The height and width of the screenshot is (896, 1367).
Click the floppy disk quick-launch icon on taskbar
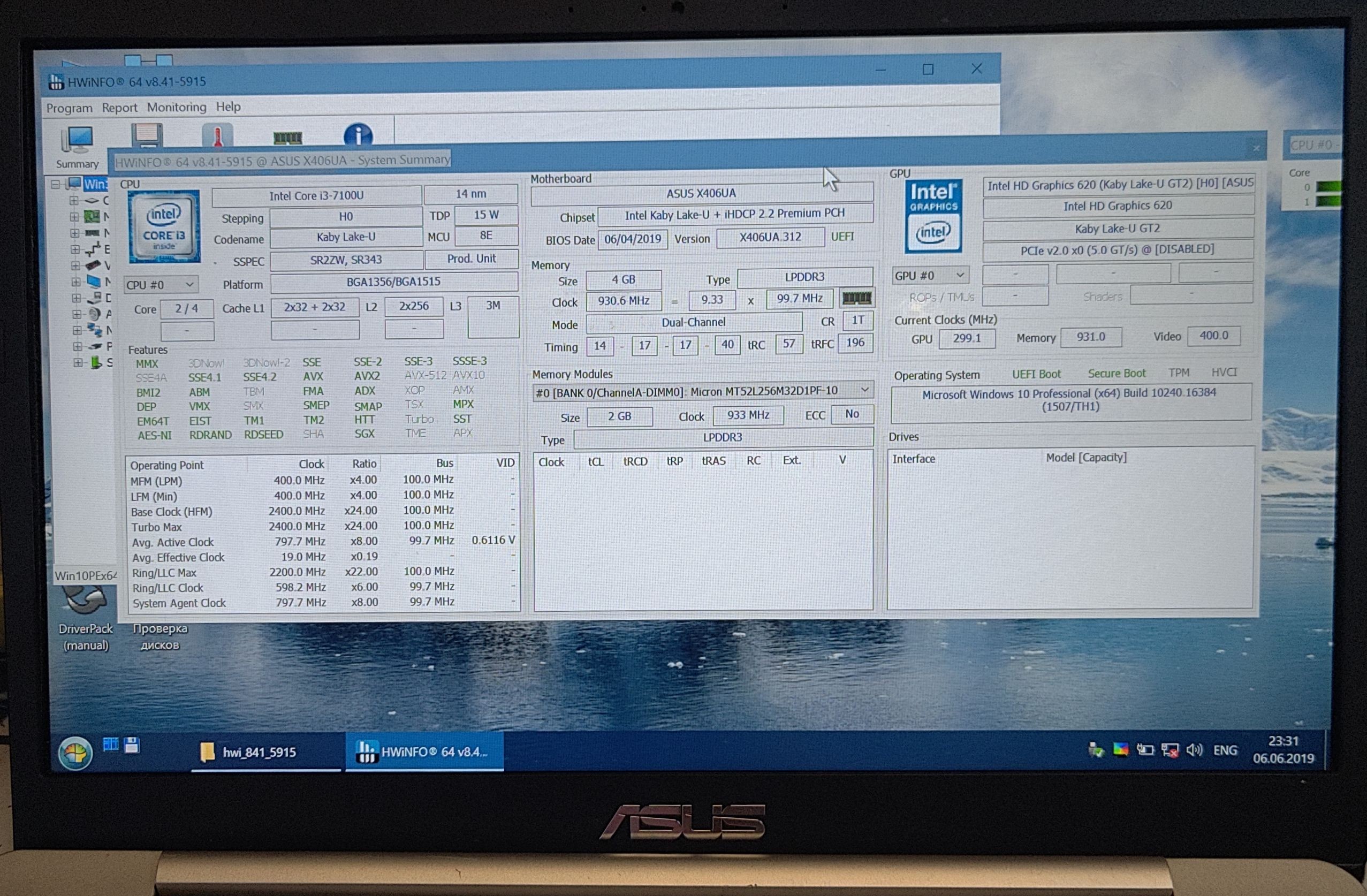(x=132, y=745)
